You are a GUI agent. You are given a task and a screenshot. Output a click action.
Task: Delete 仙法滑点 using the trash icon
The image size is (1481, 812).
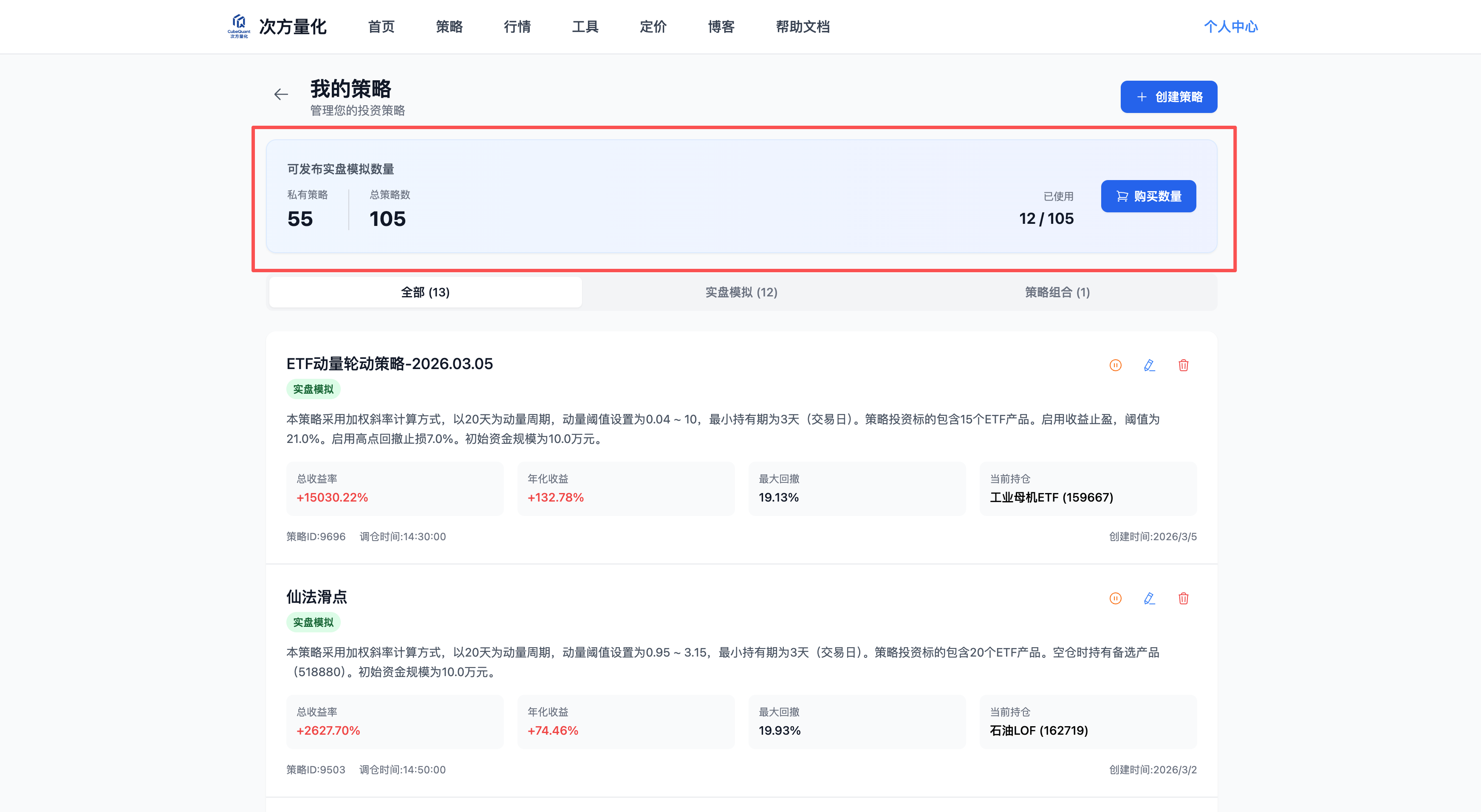1183,598
